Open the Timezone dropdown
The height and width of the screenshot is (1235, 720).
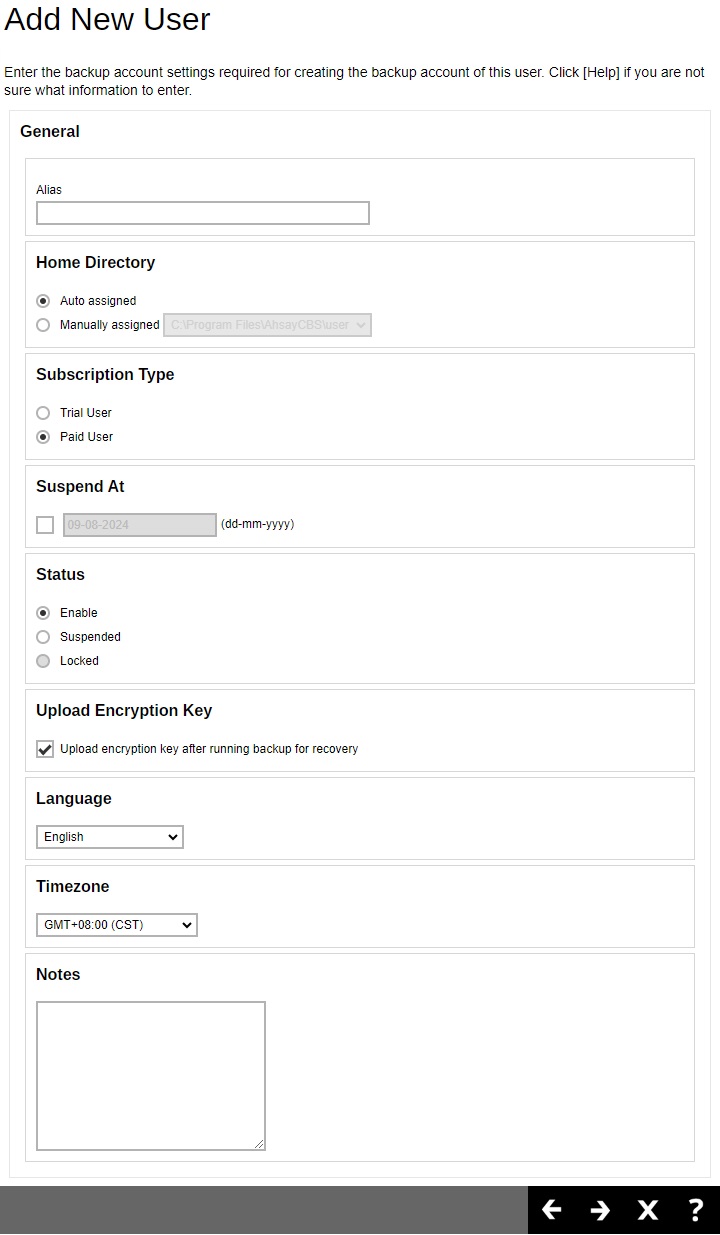(117, 925)
